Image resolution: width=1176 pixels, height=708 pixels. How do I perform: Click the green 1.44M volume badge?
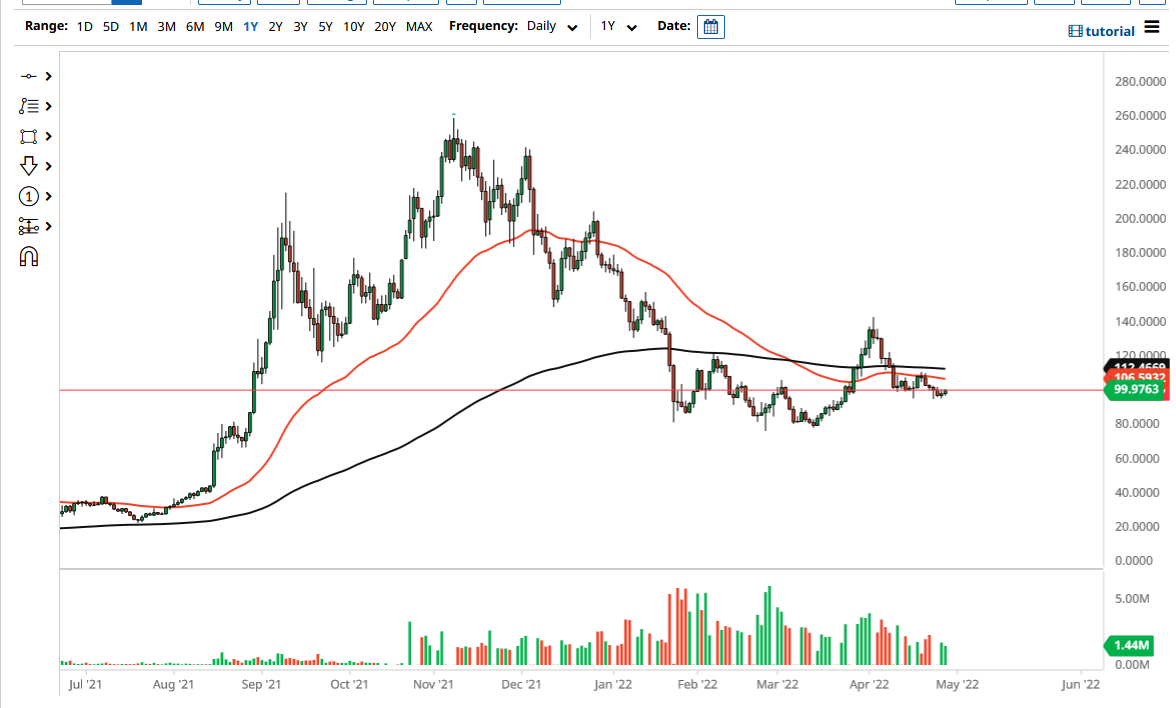pos(1133,647)
